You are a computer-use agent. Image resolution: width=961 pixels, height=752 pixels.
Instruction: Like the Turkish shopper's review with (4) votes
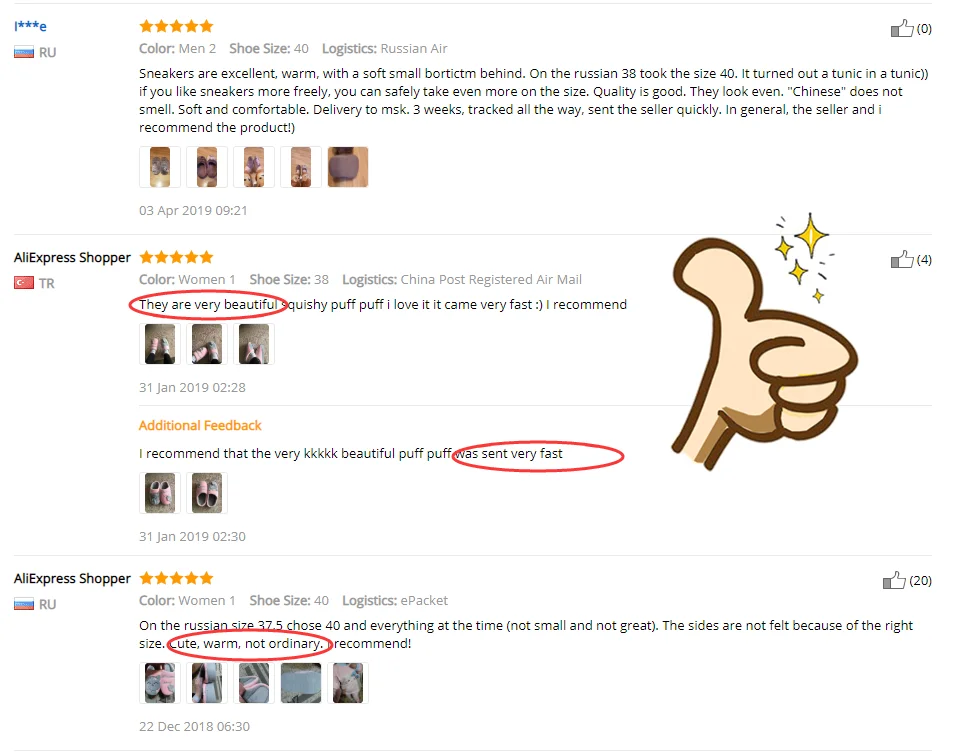(x=902, y=259)
